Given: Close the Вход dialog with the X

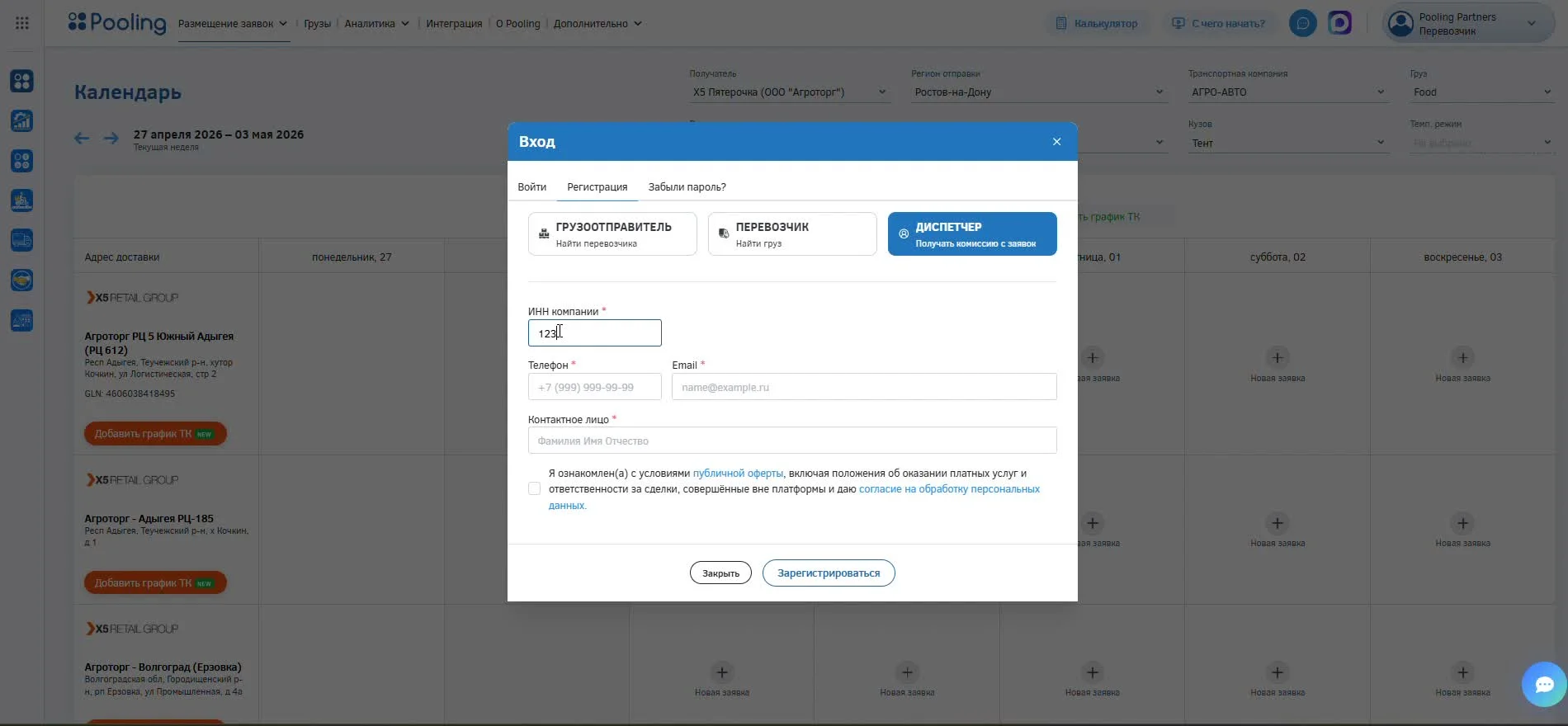Looking at the screenshot, I should click(x=1056, y=142).
